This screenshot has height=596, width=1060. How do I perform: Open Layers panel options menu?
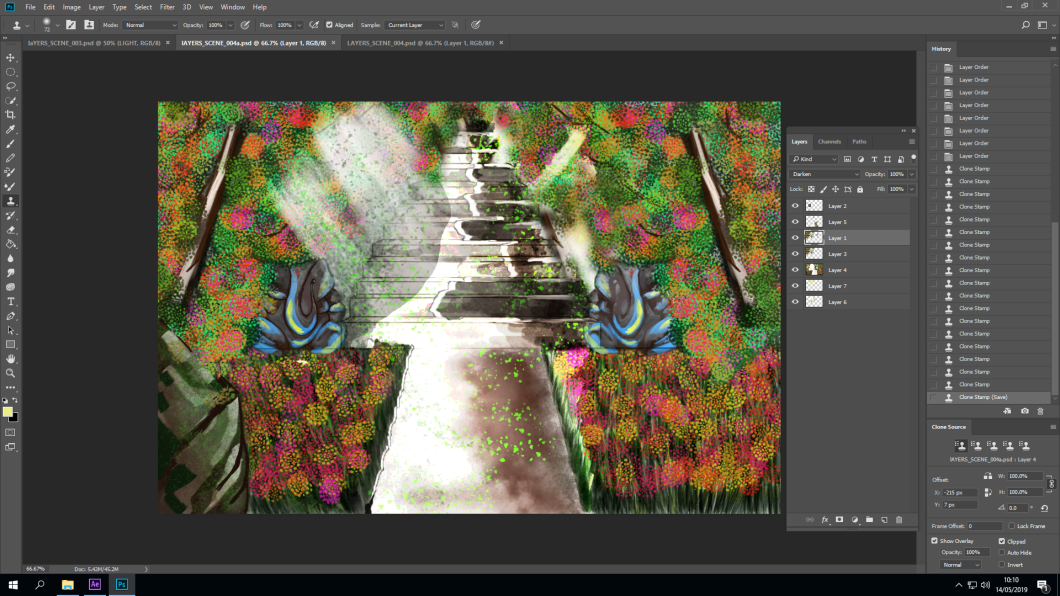911,142
